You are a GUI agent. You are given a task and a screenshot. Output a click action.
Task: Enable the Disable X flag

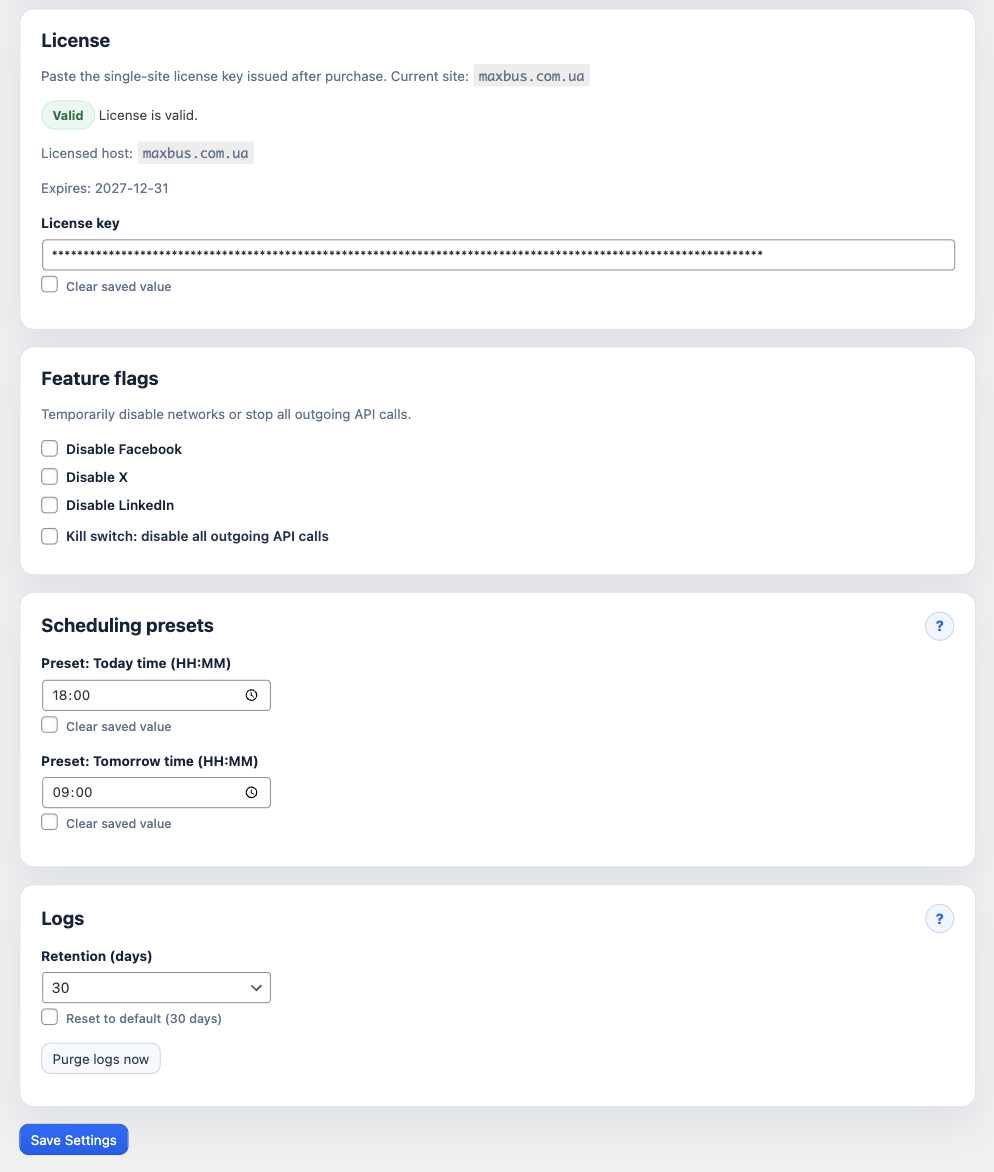[49, 476]
